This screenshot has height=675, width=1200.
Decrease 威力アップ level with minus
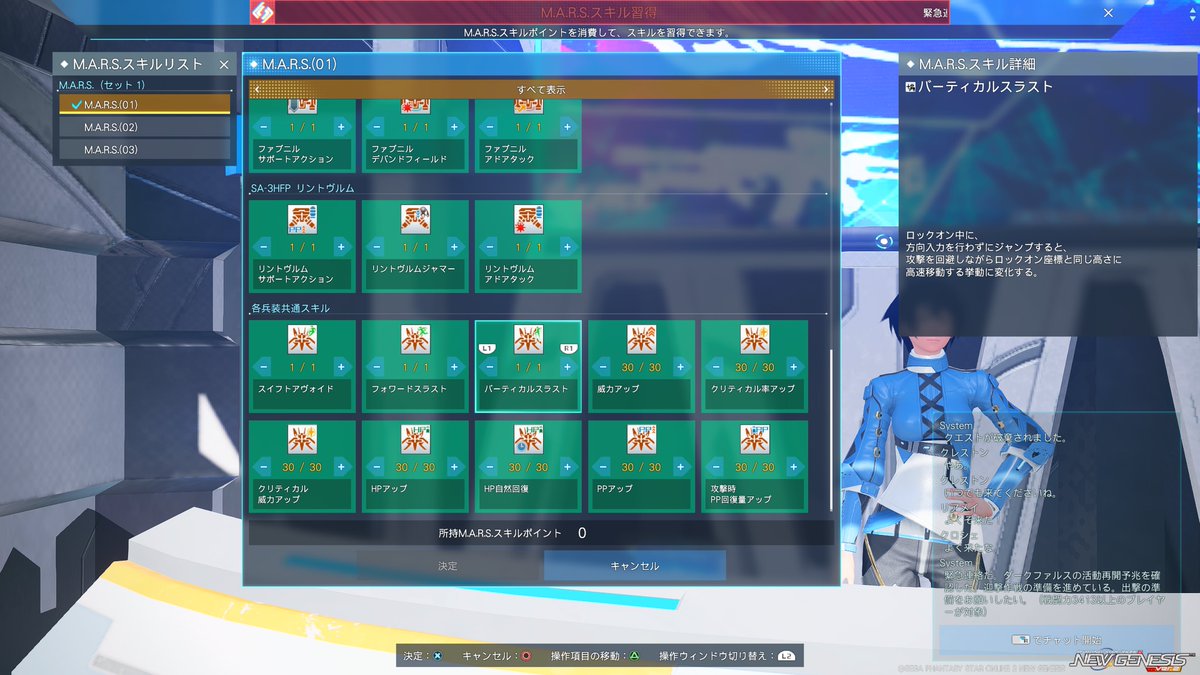pyautogui.click(x=603, y=367)
